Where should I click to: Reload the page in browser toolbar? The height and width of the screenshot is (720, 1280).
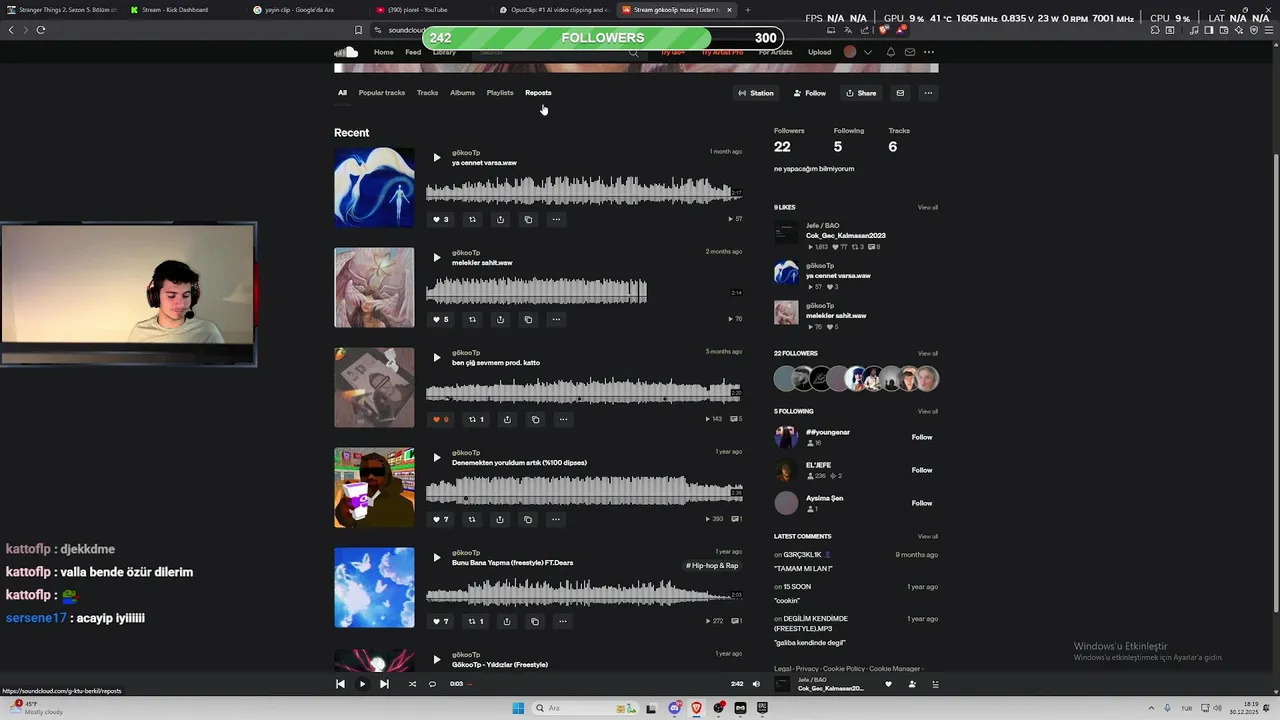click(41, 30)
